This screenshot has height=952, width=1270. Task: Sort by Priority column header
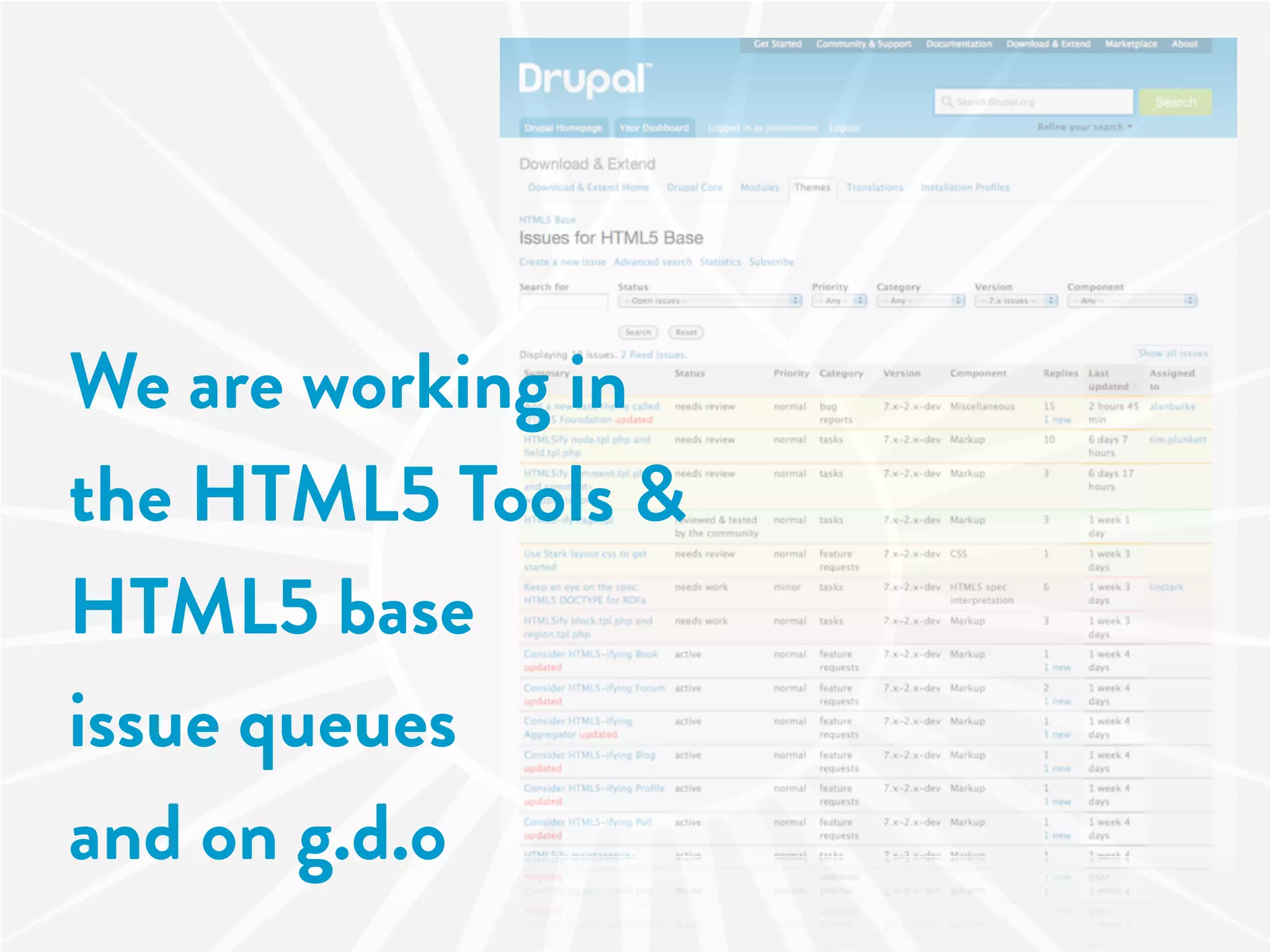791,373
